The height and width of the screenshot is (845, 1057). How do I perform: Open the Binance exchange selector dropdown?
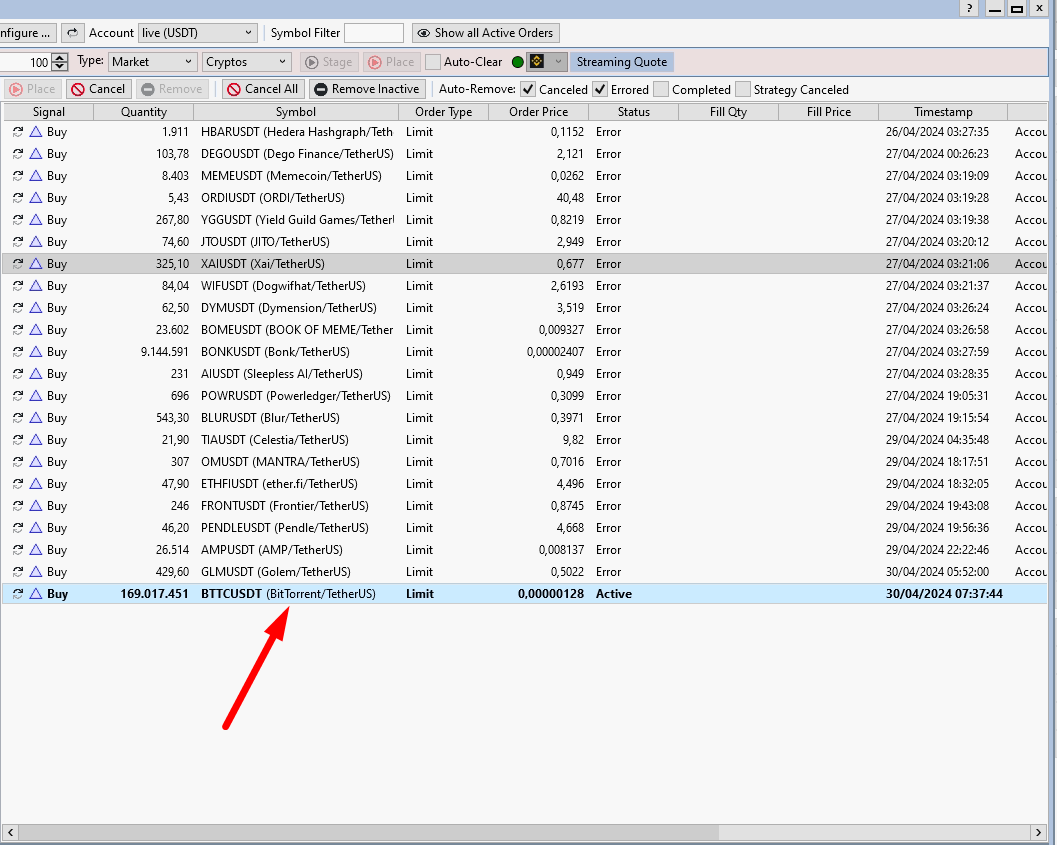(x=547, y=62)
